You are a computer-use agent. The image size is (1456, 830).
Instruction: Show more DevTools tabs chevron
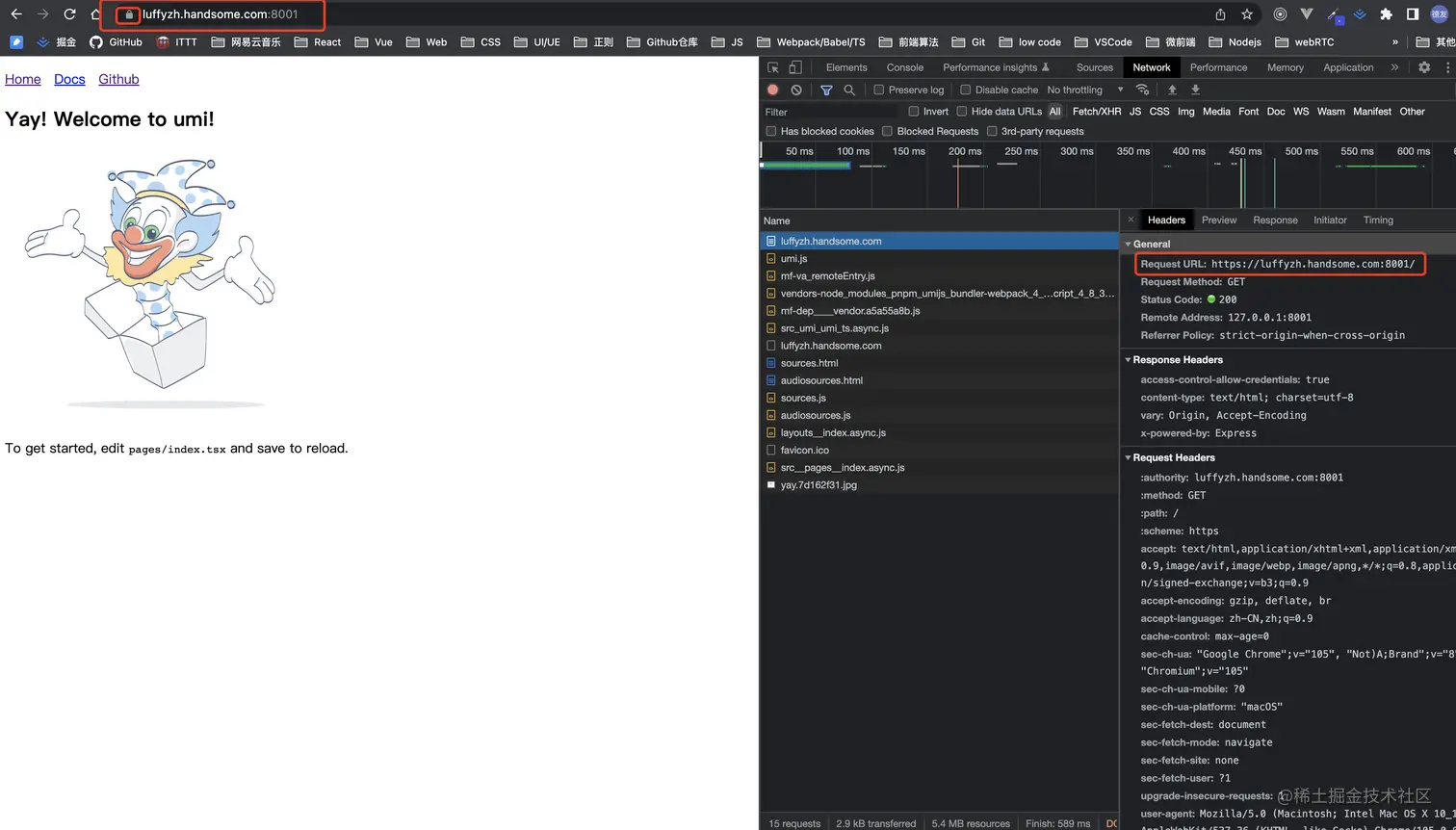point(1394,67)
